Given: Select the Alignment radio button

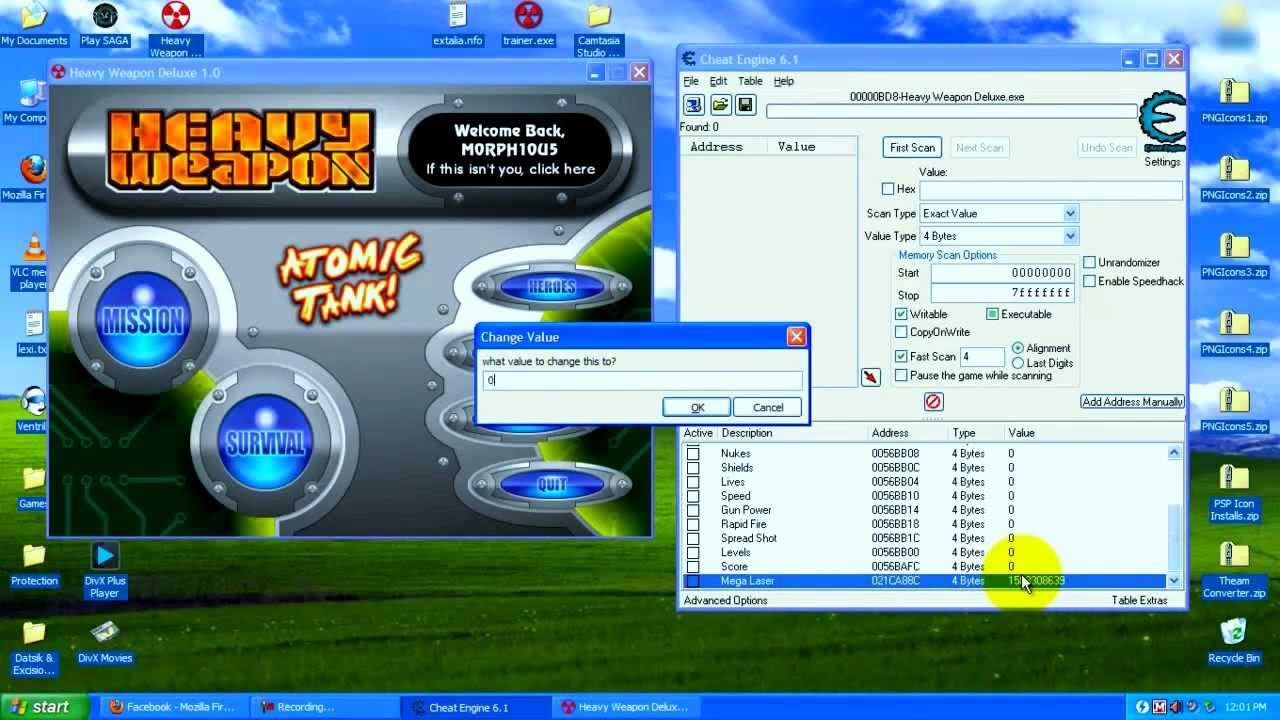Looking at the screenshot, I should pyautogui.click(x=1018, y=348).
